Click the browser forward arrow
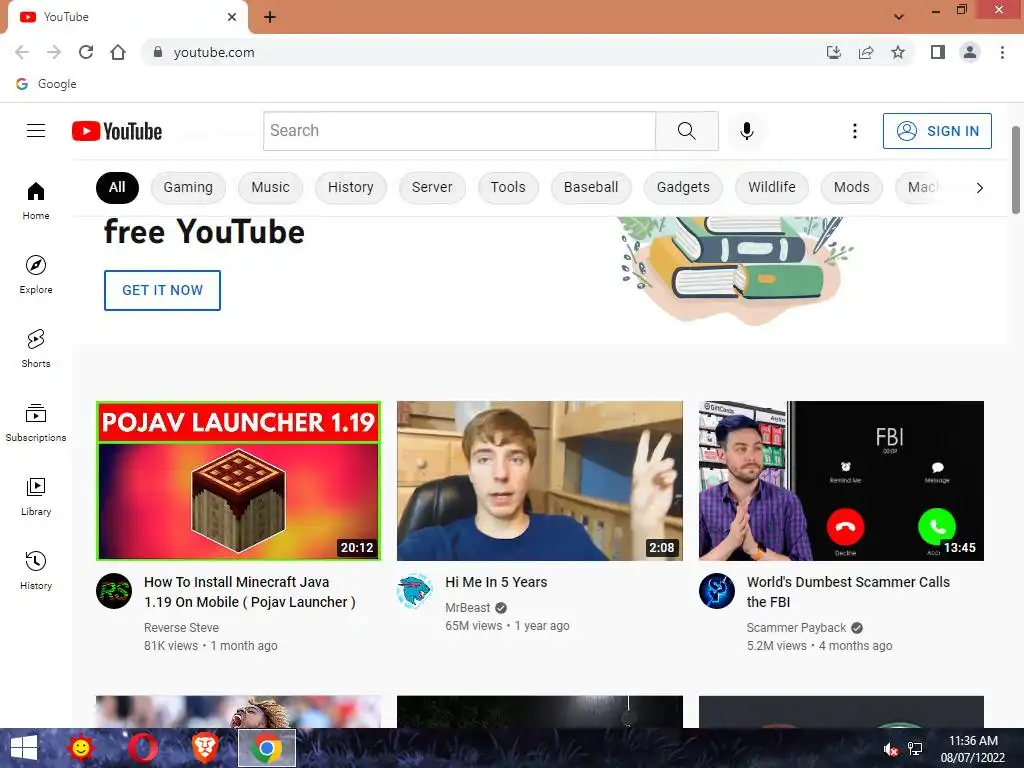 [x=54, y=52]
